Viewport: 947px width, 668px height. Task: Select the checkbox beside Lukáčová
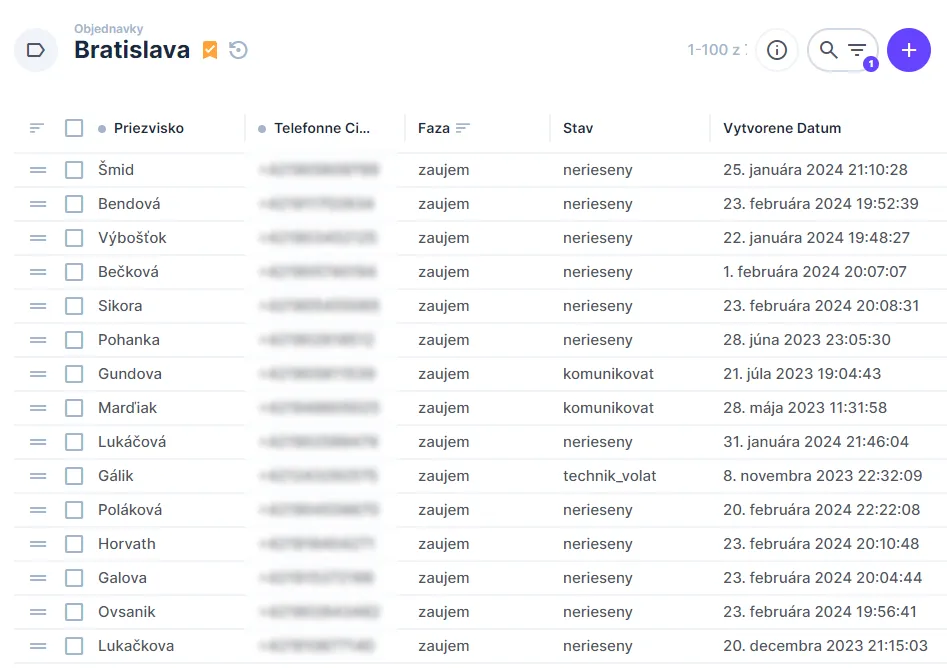[73, 442]
